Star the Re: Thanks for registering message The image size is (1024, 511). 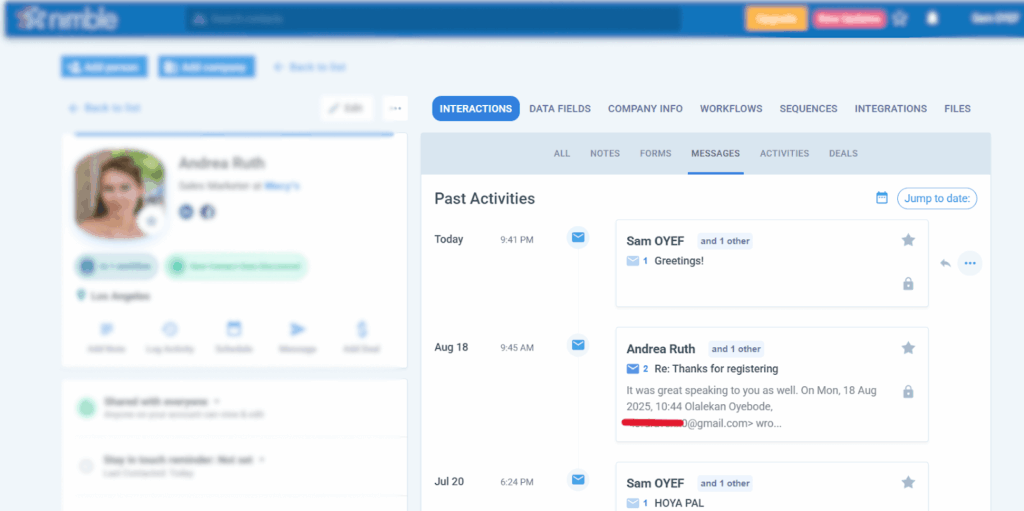908,348
